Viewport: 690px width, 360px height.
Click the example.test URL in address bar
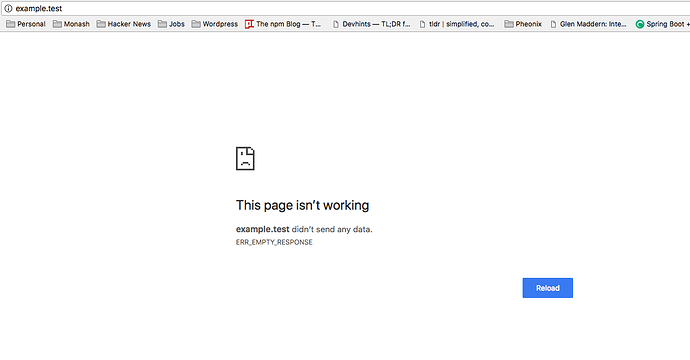(39, 8)
